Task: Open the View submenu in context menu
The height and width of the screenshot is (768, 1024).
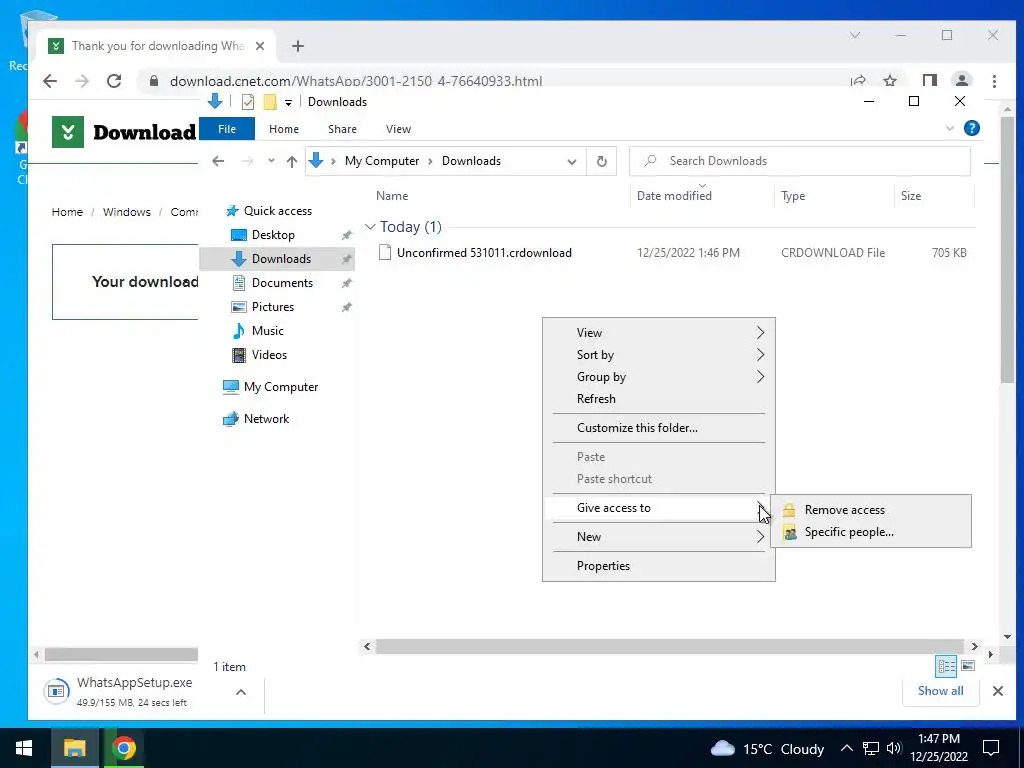Action: 658,333
